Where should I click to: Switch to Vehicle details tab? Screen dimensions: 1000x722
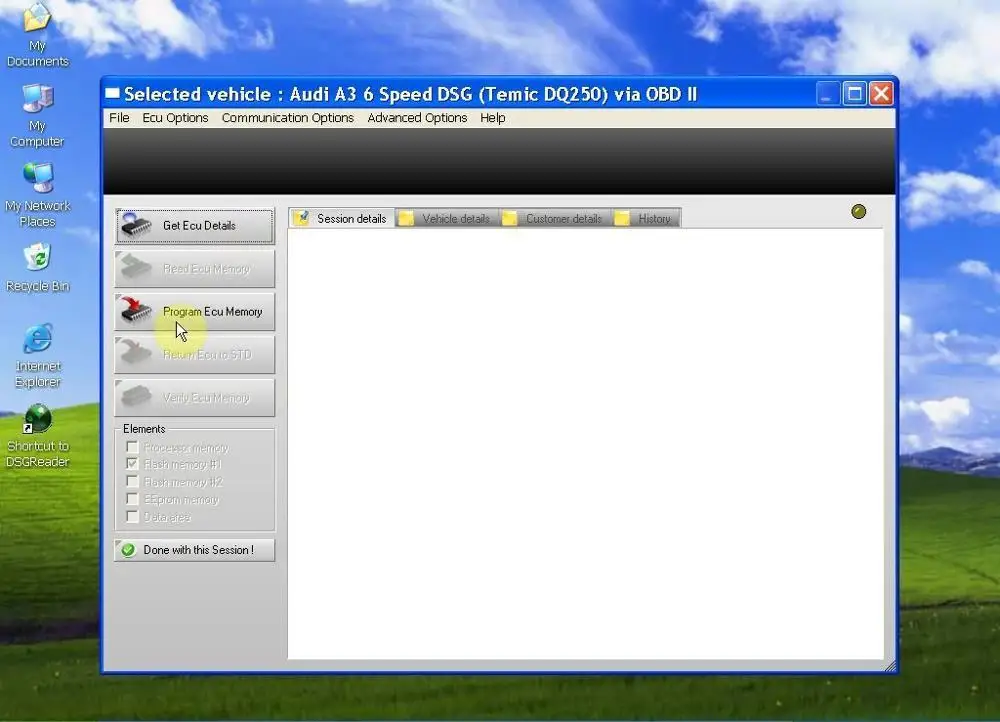[446, 219]
